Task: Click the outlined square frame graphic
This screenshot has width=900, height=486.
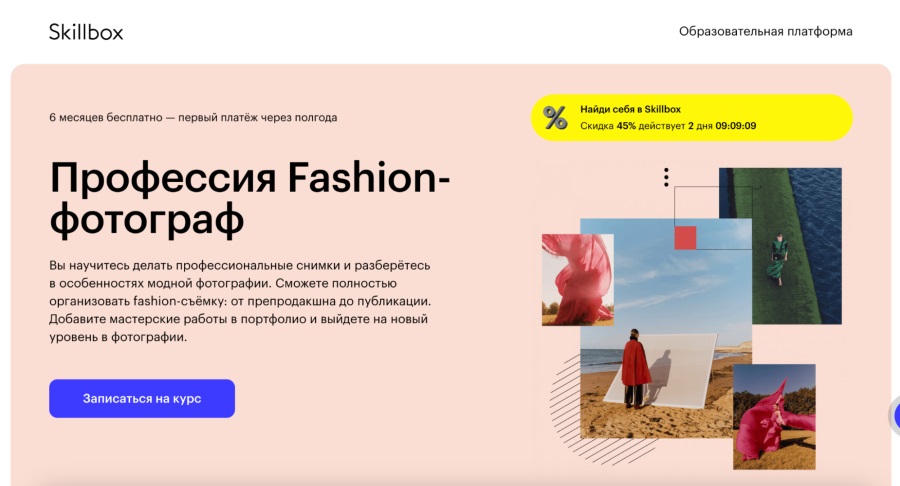Action: pyautogui.click(x=713, y=217)
